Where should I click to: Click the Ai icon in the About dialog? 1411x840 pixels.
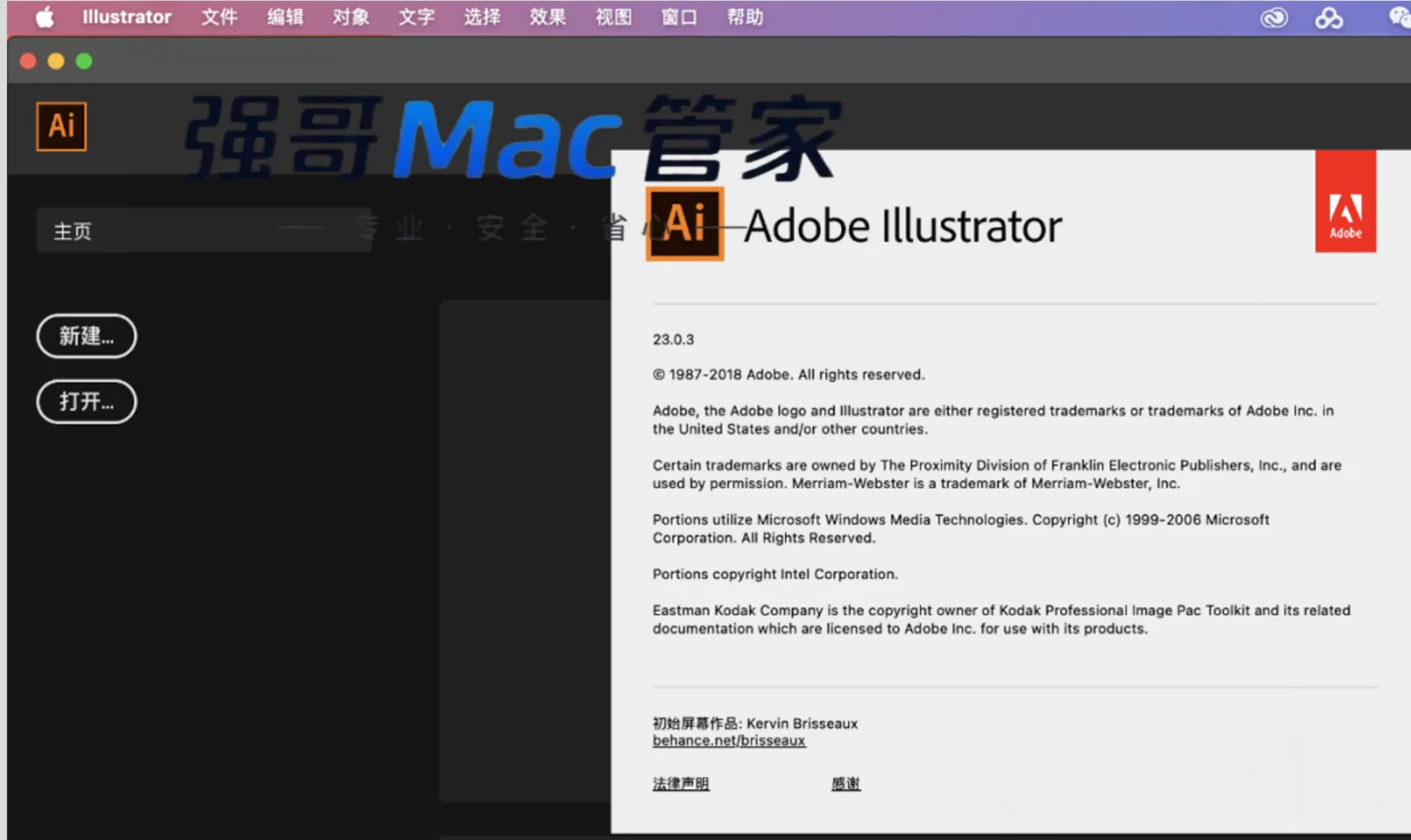coord(685,224)
